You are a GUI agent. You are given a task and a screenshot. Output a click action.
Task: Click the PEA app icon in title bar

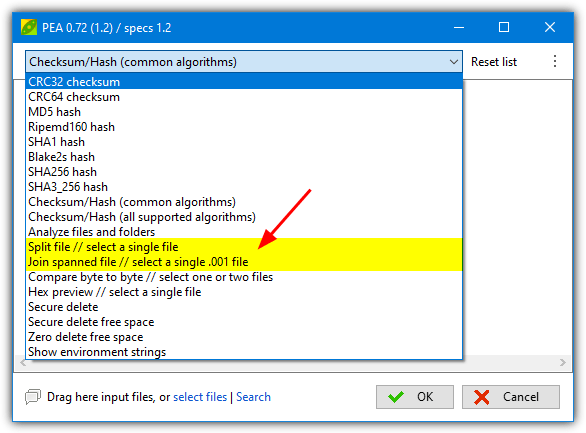[x=29, y=27]
